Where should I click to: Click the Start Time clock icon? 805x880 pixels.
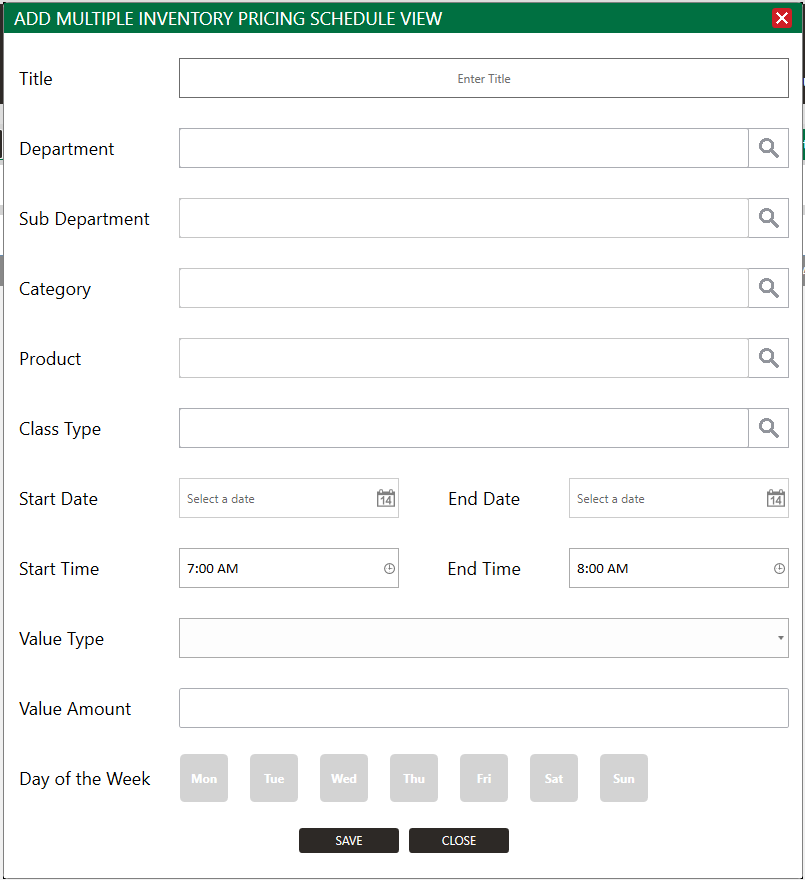pyautogui.click(x=389, y=568)
